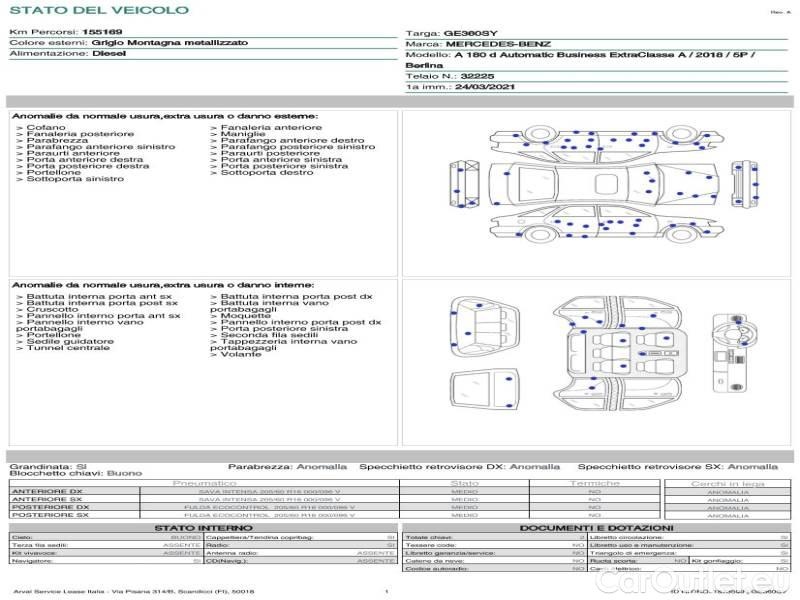
Task: Select 'Seconda fila sedili' entry
Action: 269,335
